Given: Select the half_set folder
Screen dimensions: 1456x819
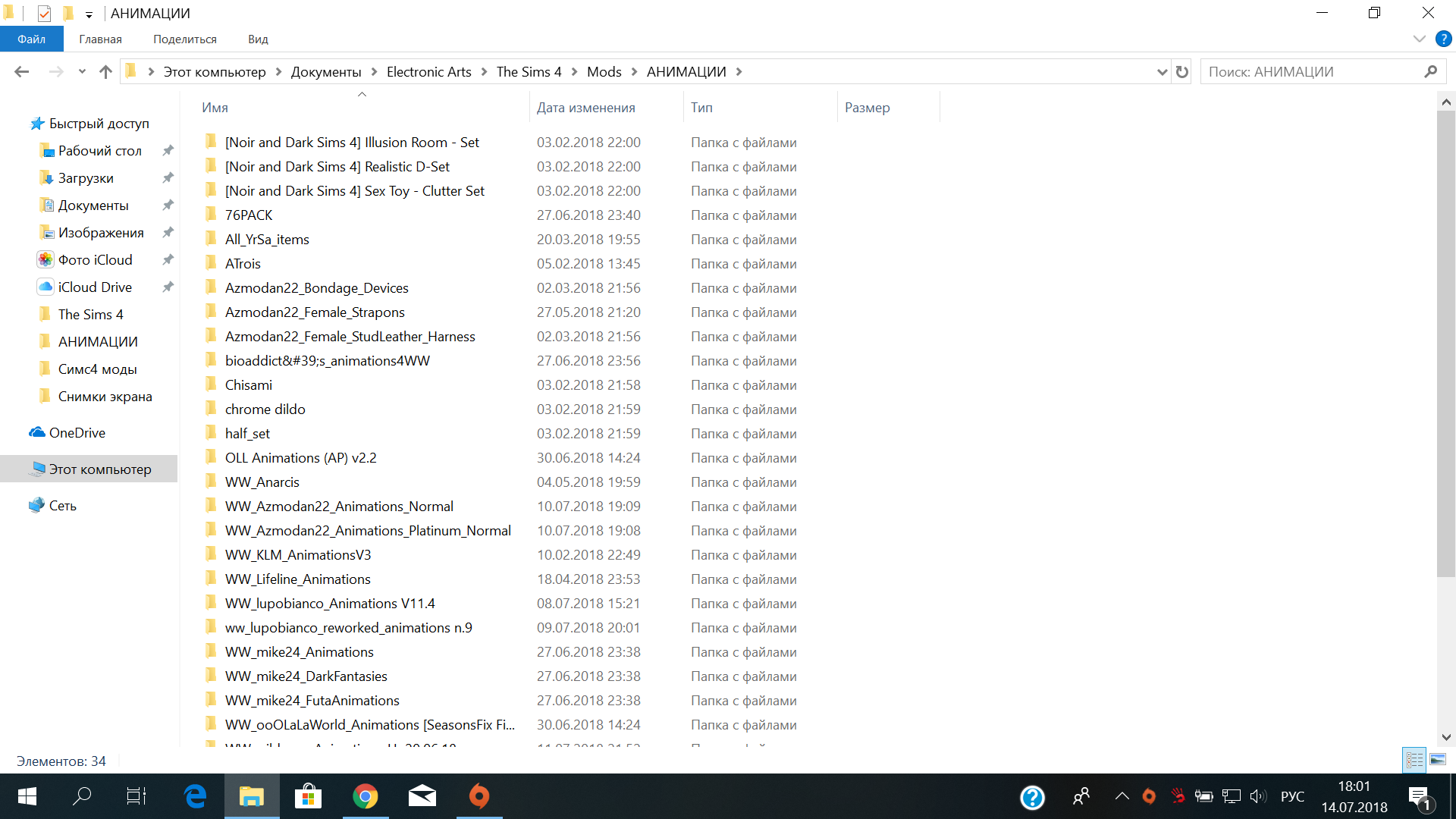Looking at the screenshot, I should coord(247,433).
